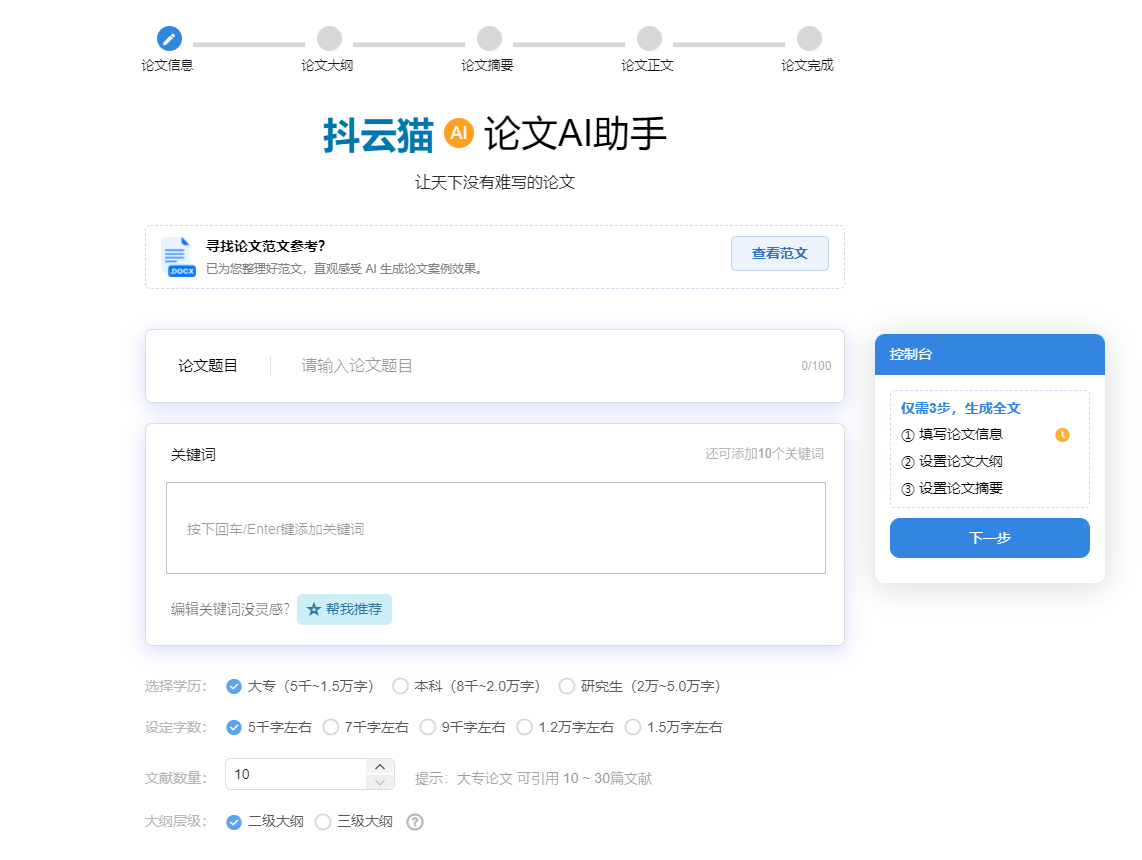Click the orange AI badge beside 抖云猫
1142x860 pixels.
point(459,131)
